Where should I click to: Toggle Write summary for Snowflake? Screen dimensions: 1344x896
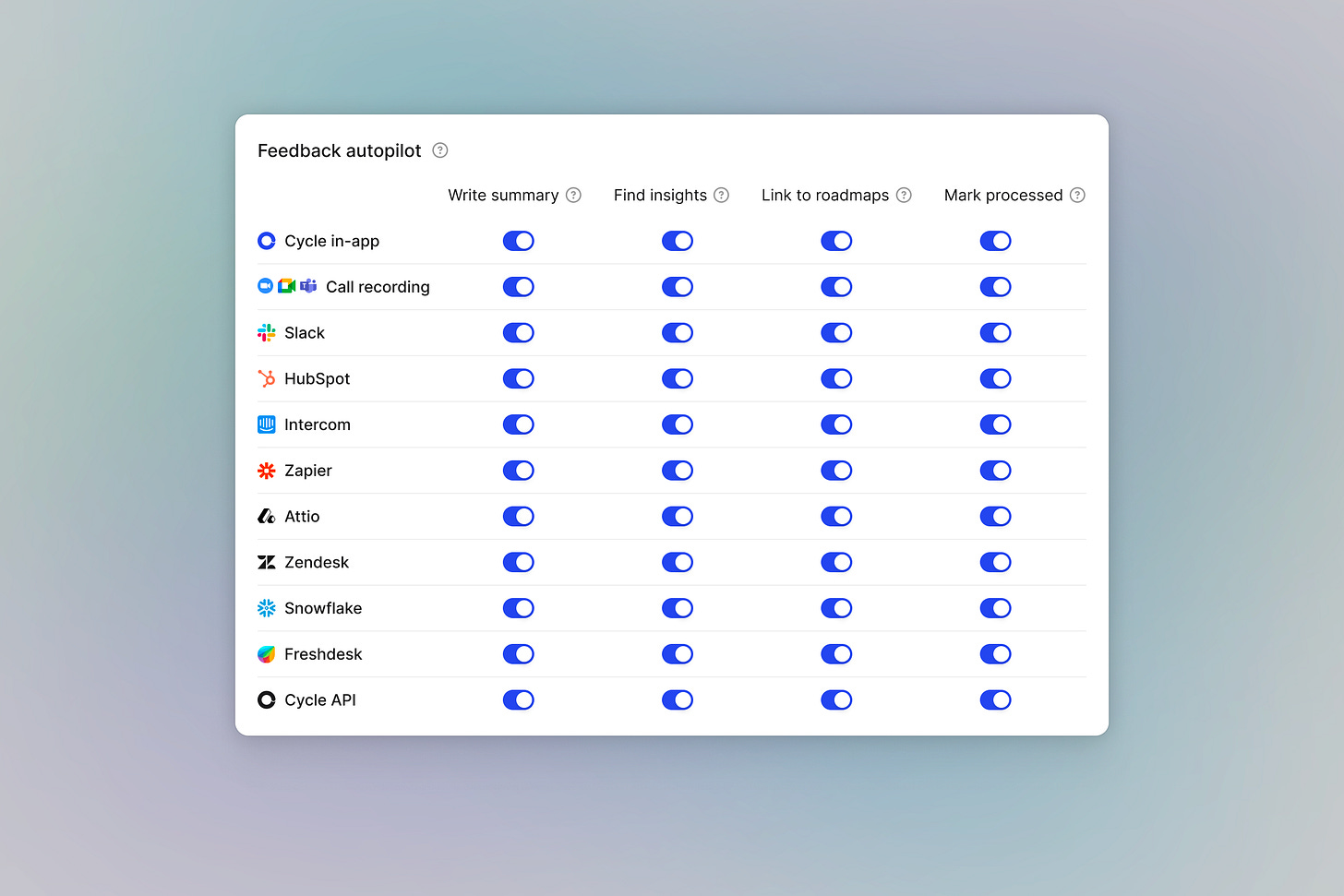tap(519, 608)
